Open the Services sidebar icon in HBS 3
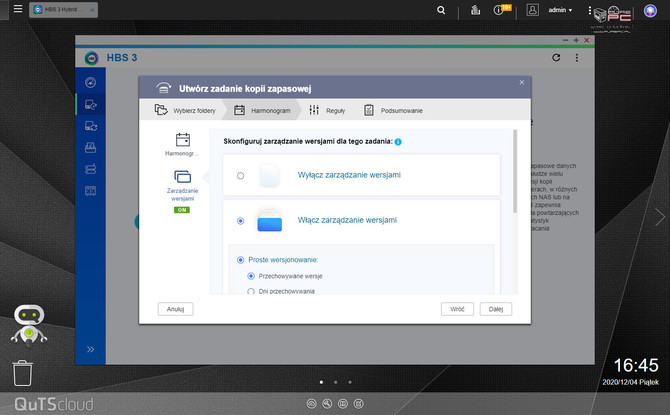 (x=91, y=191)
